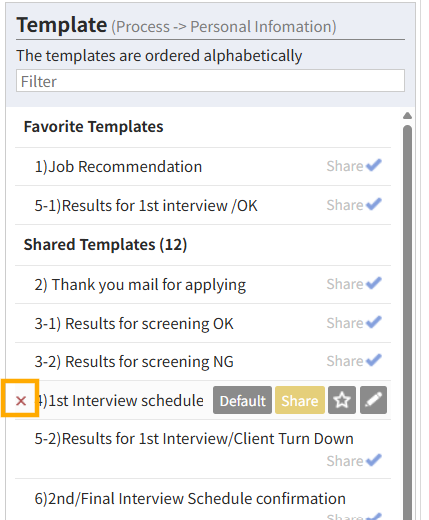429x520 pixels.
Task: Edit 1st Interview schedule using pencil icon
Action: click(x=373, y=400)
